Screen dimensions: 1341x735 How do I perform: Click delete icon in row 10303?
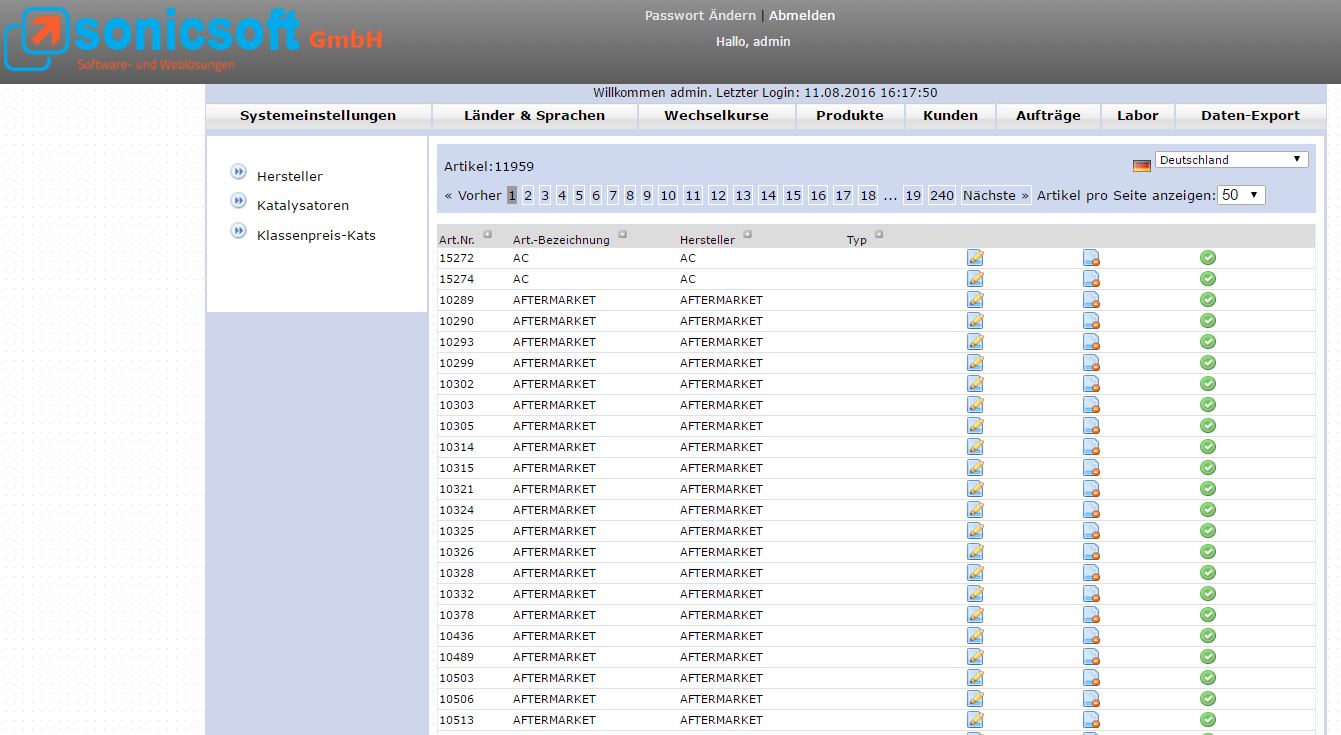click(x=1091, y=405)
